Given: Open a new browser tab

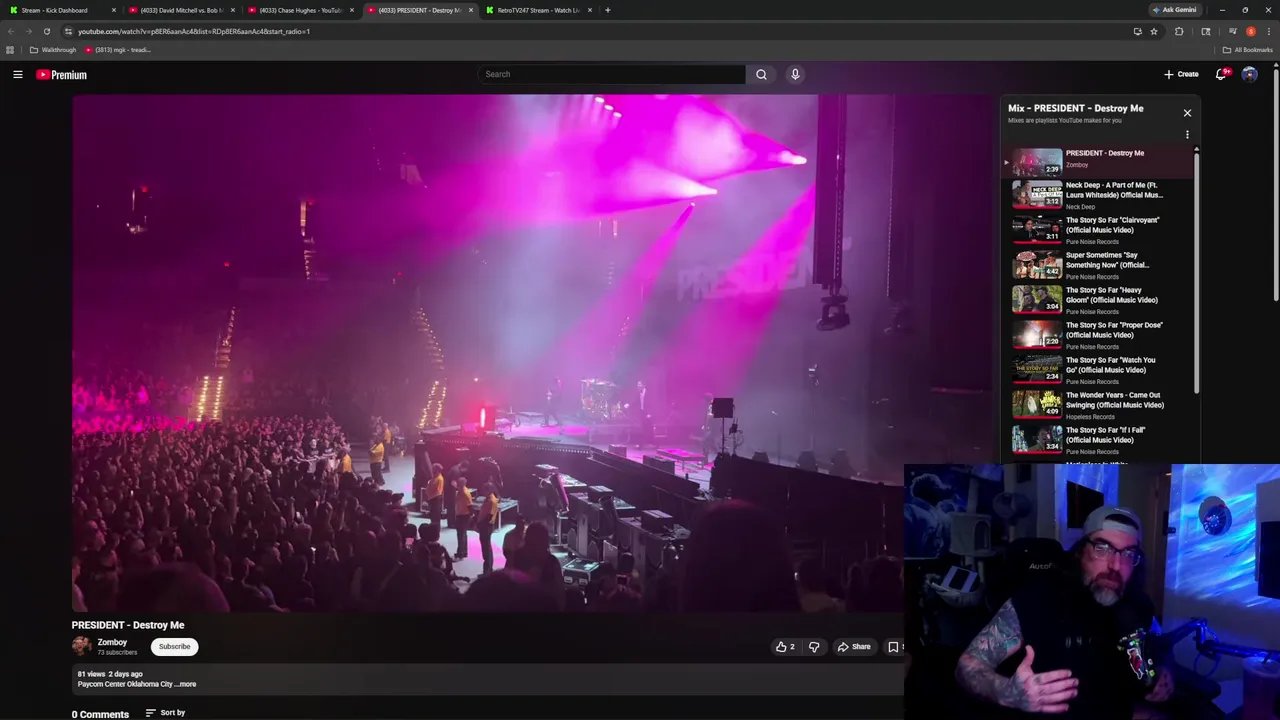Looking at the screenshot, I should pos(607,10).
